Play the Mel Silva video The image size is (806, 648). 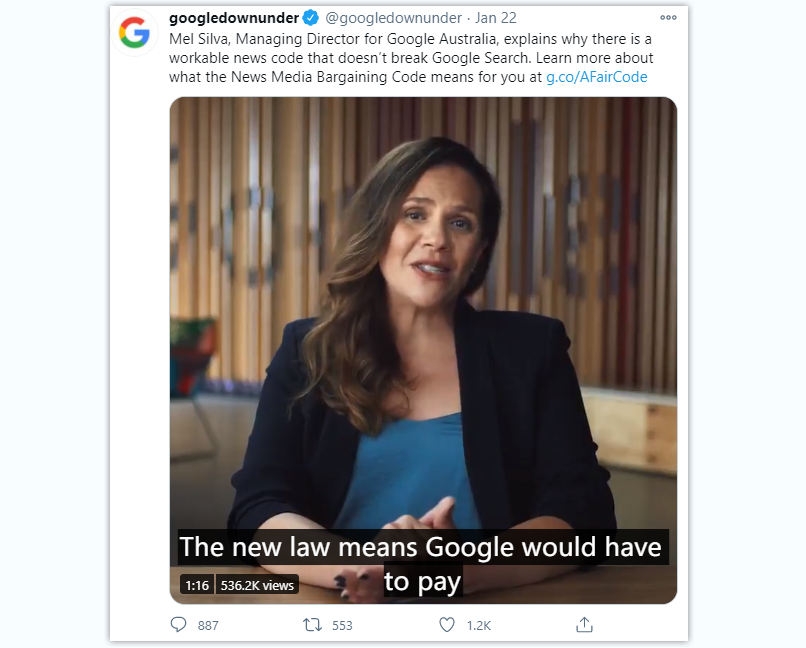pos(423,350)
